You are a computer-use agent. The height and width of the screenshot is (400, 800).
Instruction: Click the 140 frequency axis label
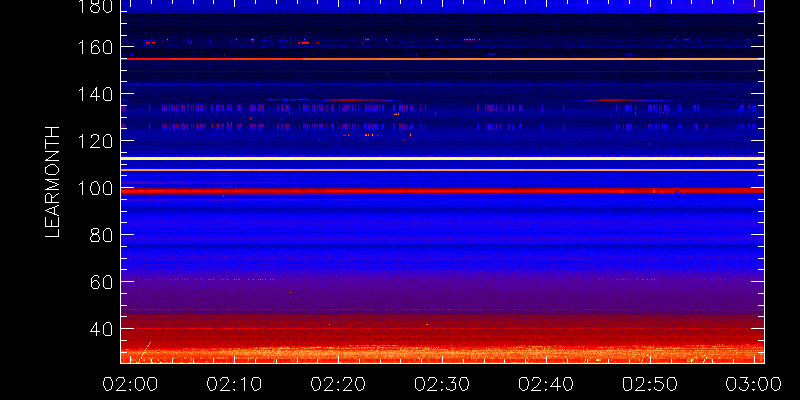[x=95, y=94]
